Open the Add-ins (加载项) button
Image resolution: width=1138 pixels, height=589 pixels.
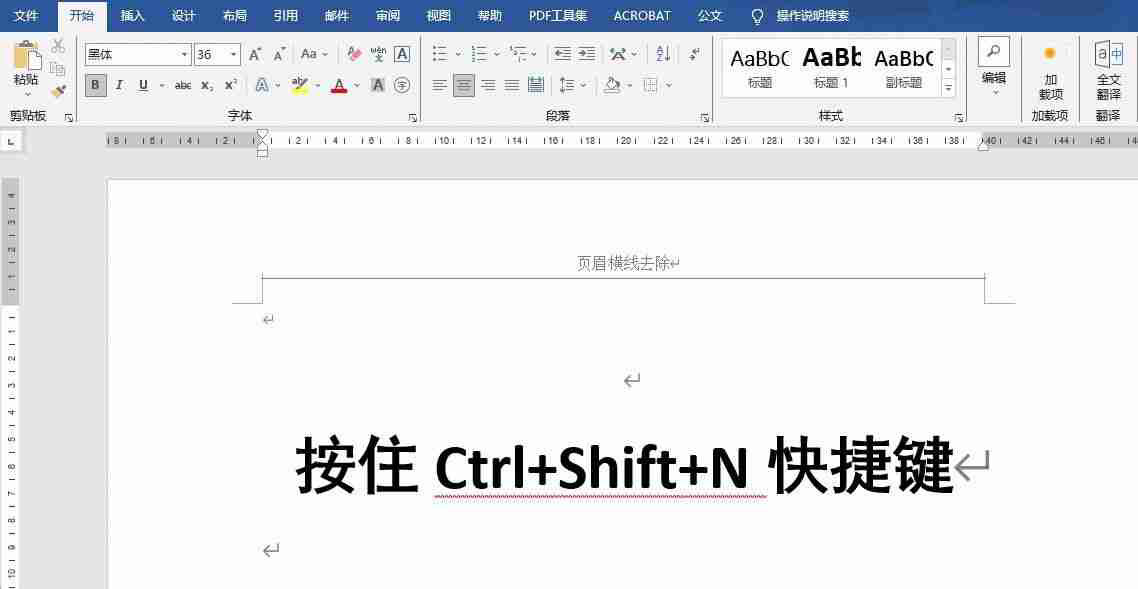click(x=1049, y=75)
